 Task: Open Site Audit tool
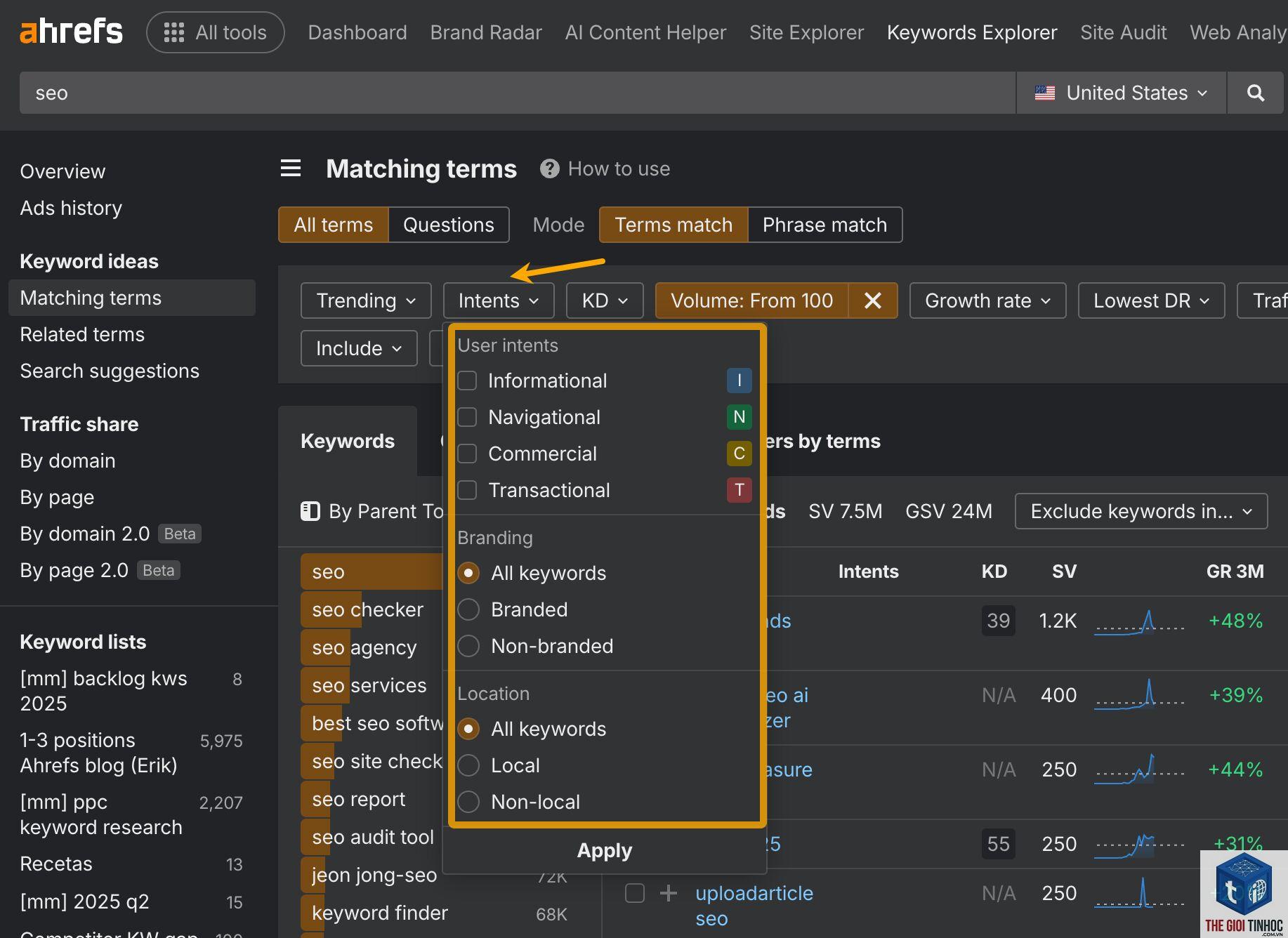pos(1123,32)
